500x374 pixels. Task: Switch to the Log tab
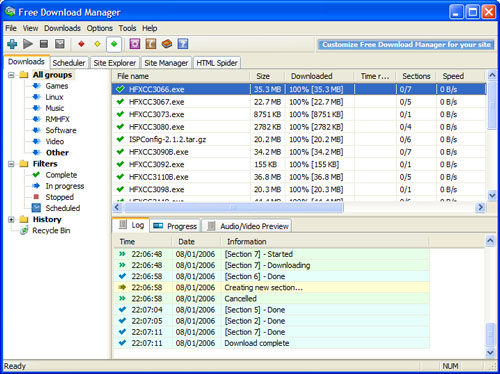point(132,226)
